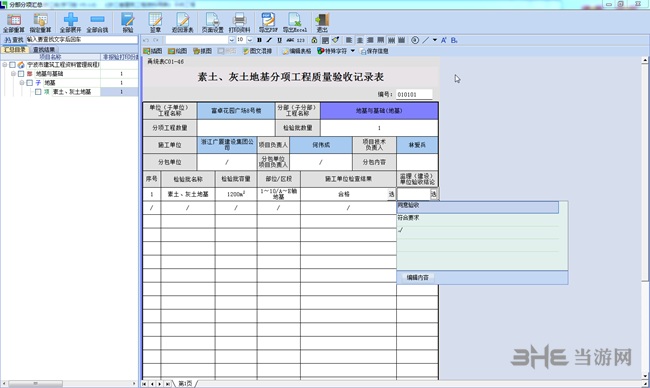650x388 pixels.
Task: Click the undo arrow in formatting bar
Action: click(146, 40)
